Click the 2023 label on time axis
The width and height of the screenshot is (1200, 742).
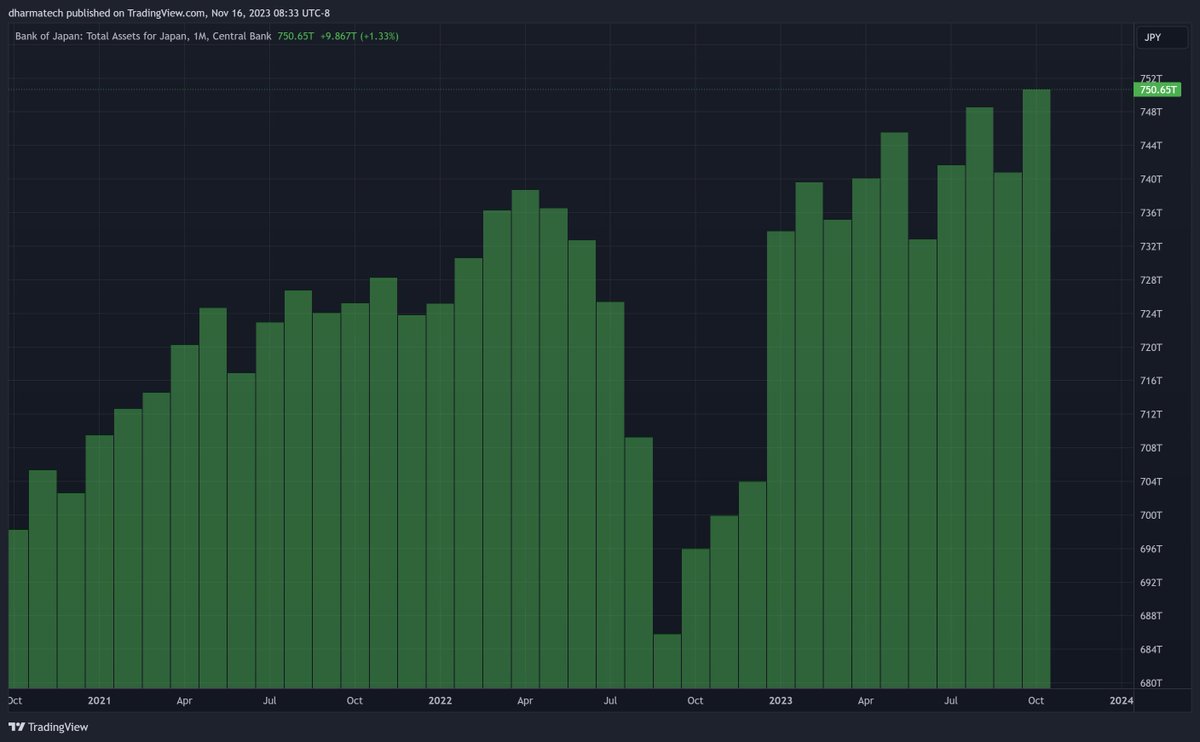click(781, 701)
